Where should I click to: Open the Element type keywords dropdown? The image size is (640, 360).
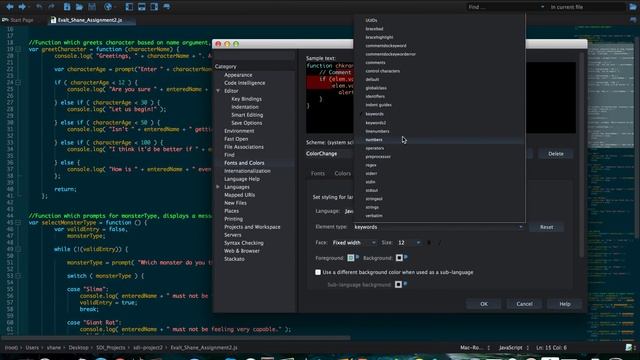(x=439, y=227)
